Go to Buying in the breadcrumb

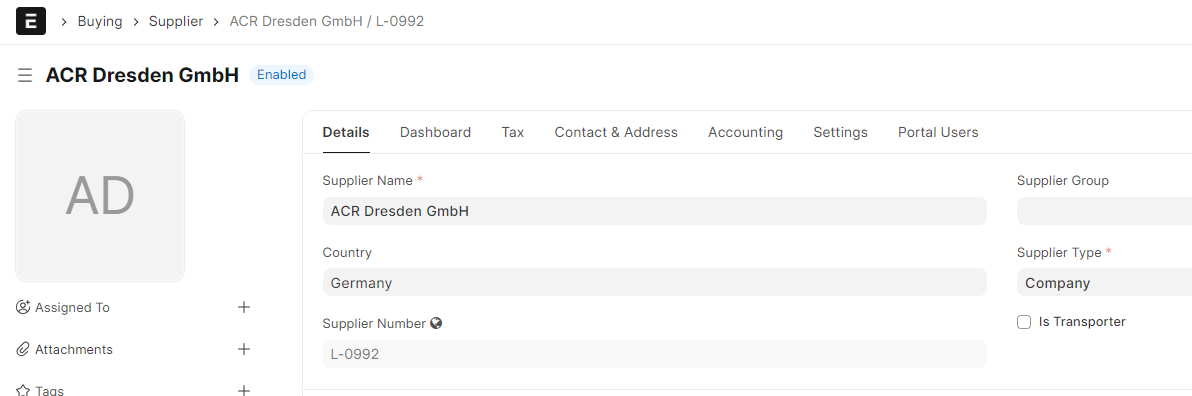coord(100,21)
